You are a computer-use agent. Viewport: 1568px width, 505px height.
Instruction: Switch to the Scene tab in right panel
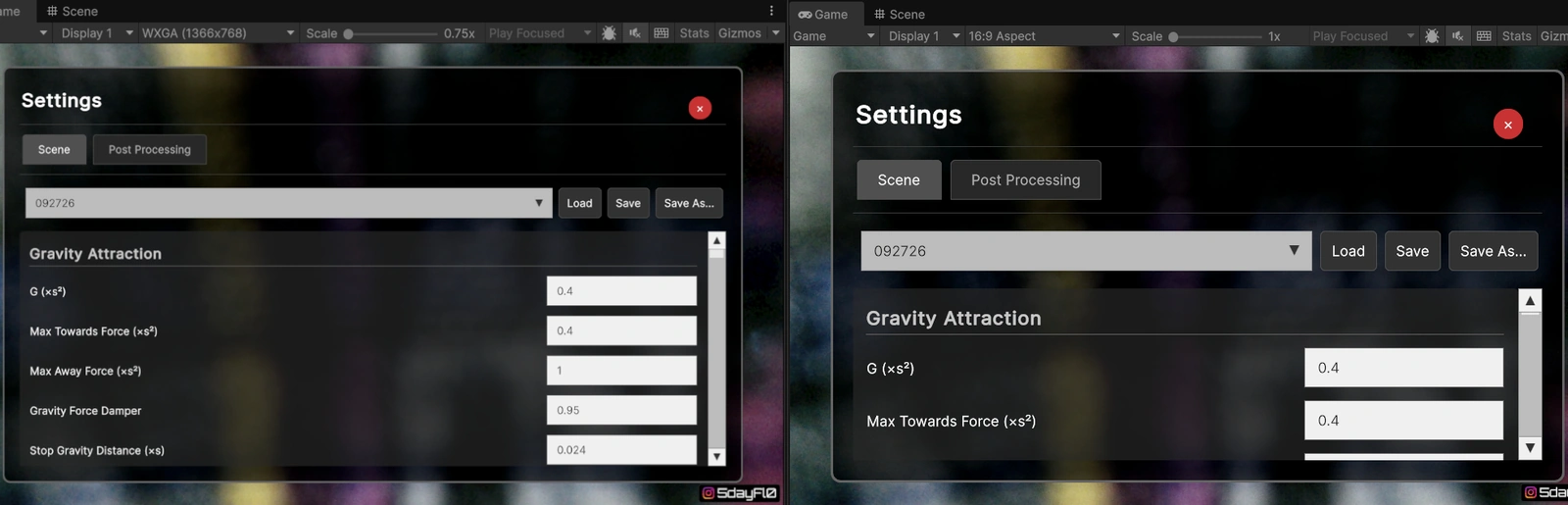(899, 15)
